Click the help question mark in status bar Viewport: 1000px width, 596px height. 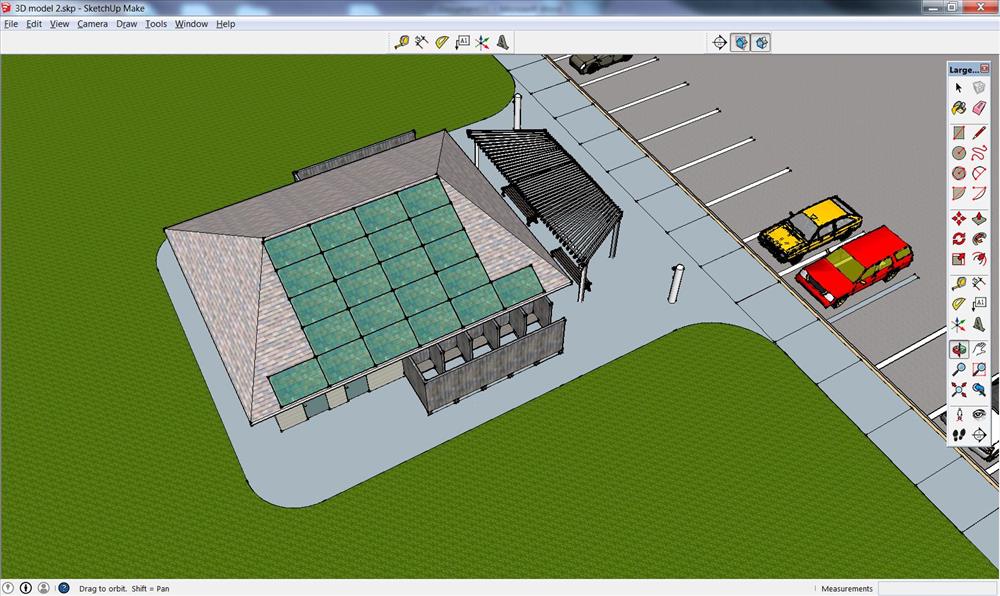64,588
